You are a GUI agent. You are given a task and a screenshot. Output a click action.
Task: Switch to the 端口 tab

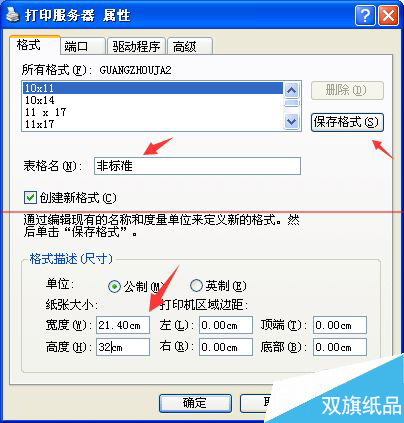(83, 46)
